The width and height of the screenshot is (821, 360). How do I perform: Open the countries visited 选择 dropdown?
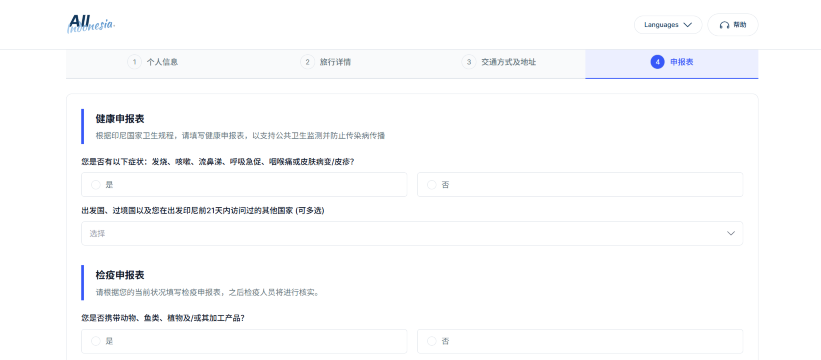click(x=412, y=233)
